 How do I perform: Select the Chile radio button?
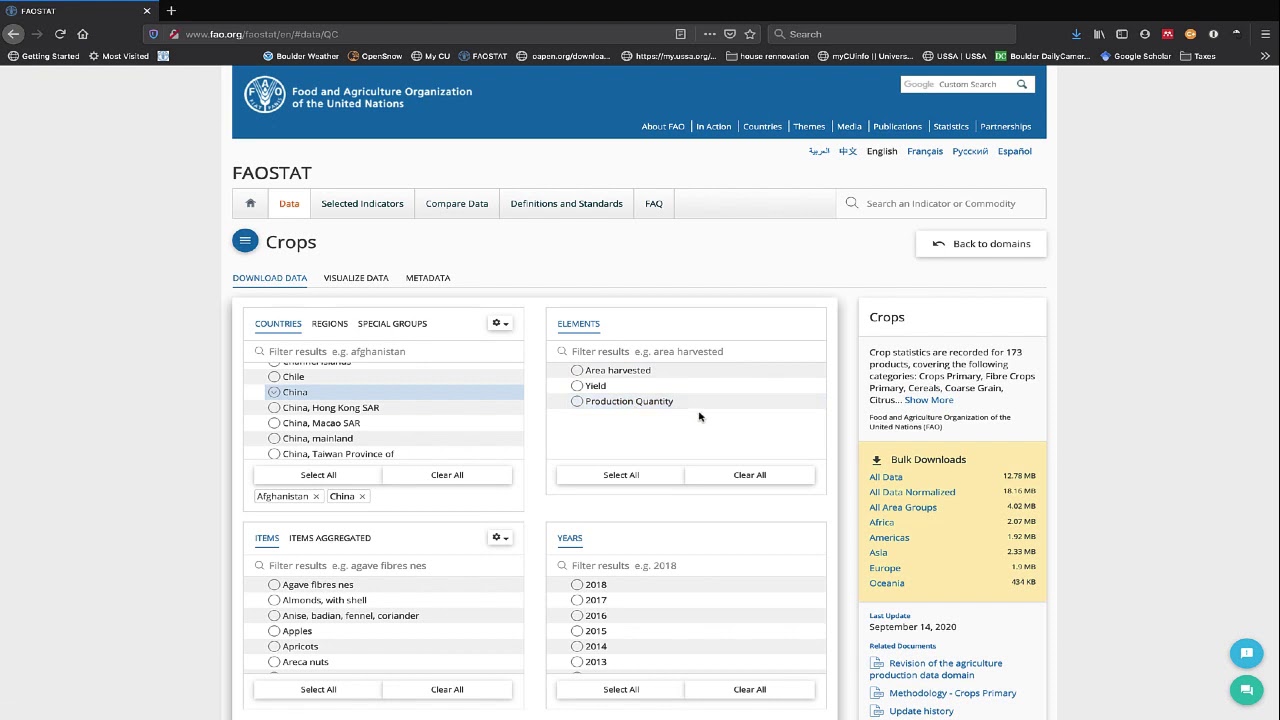[x=274, y=377]
